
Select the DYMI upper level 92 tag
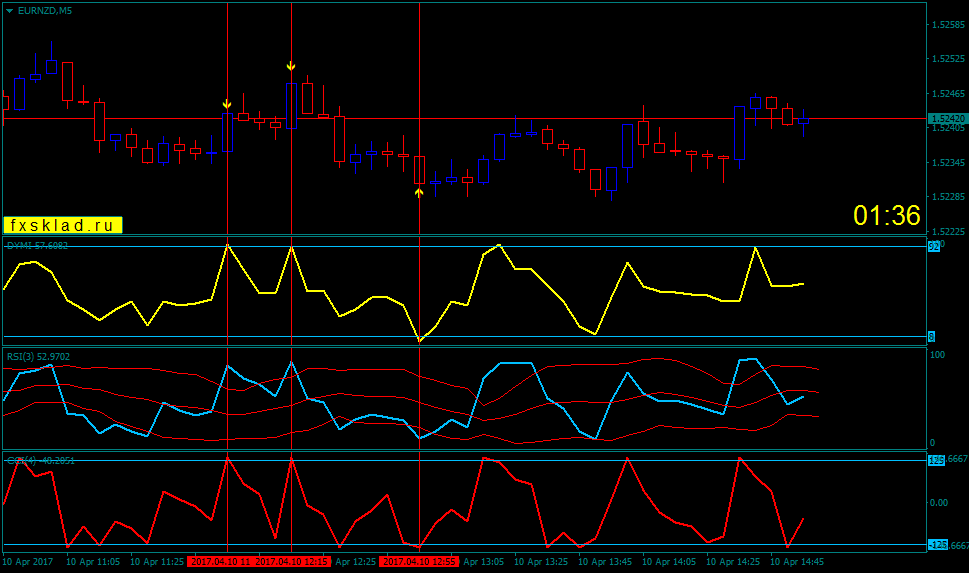[x=934, y=247]
